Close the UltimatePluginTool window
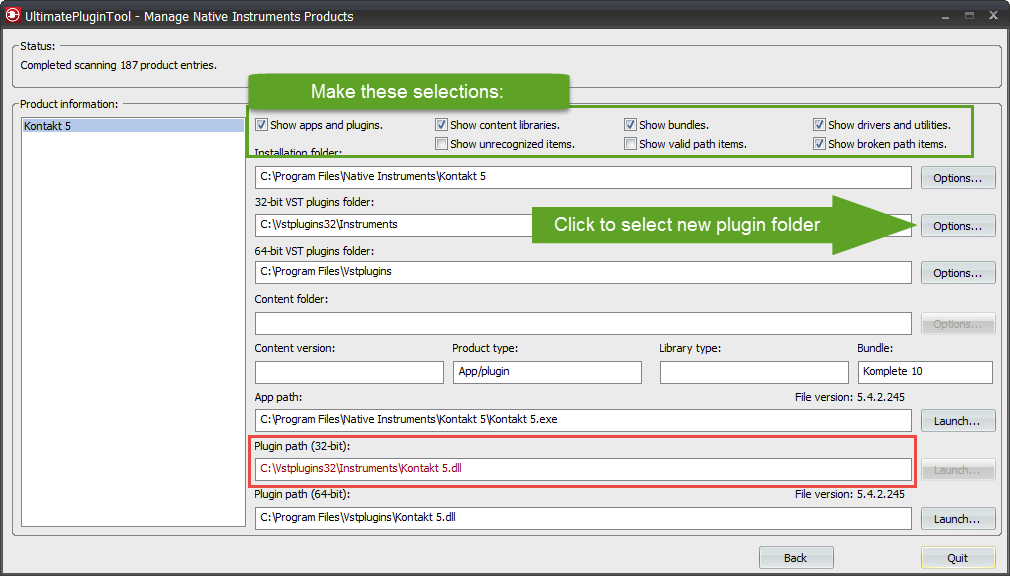 [995, 15]
